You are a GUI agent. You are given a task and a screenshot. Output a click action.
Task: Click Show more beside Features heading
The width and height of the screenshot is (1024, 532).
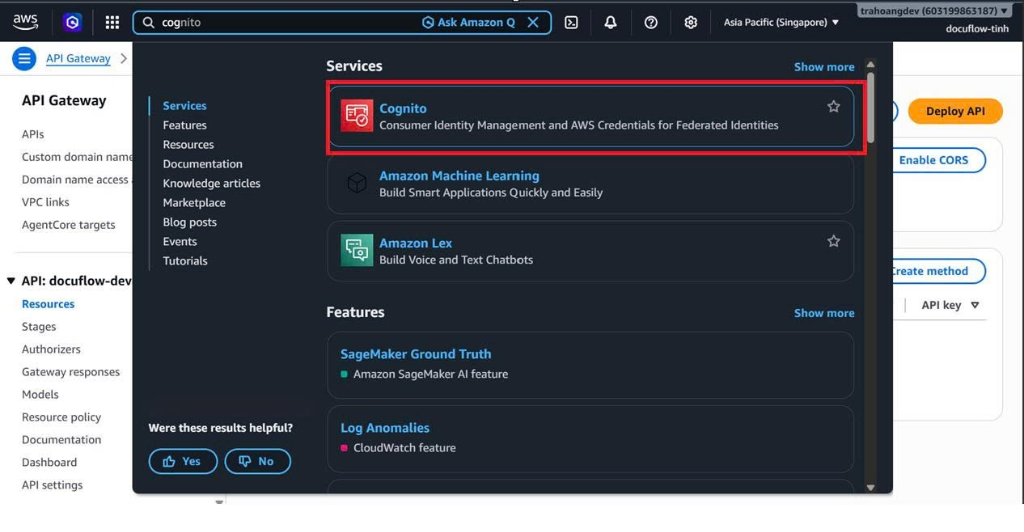(x=824, y=313)
